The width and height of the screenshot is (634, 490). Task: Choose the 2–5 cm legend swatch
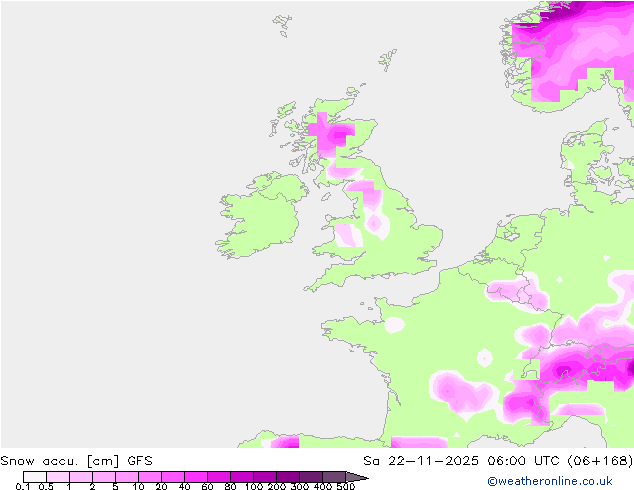pos(104,477)
